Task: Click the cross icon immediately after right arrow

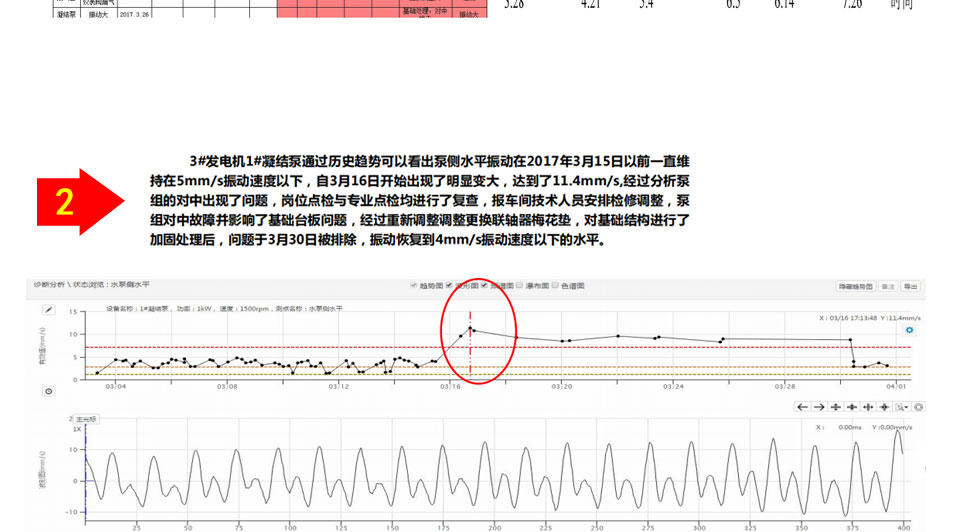Action: (x=836, y=407)
